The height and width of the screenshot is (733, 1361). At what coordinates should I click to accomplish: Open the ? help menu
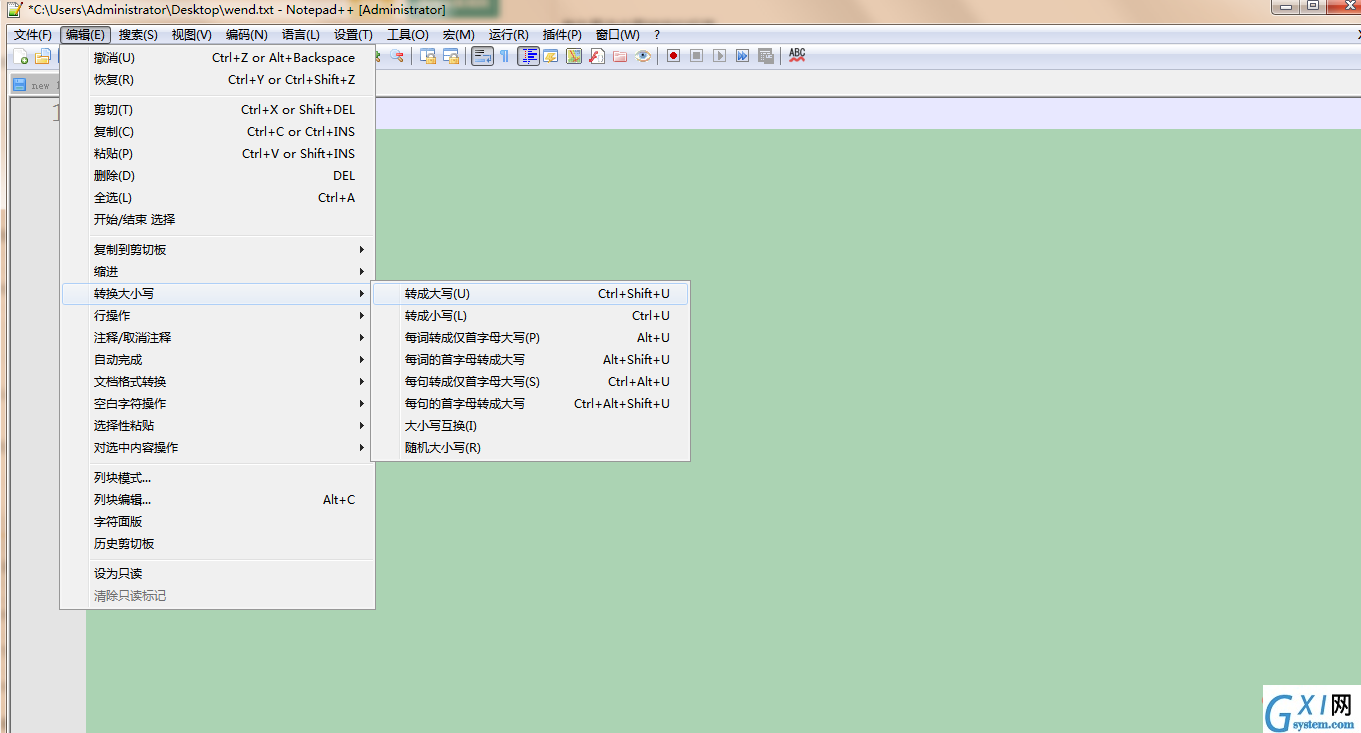(657, 35)
